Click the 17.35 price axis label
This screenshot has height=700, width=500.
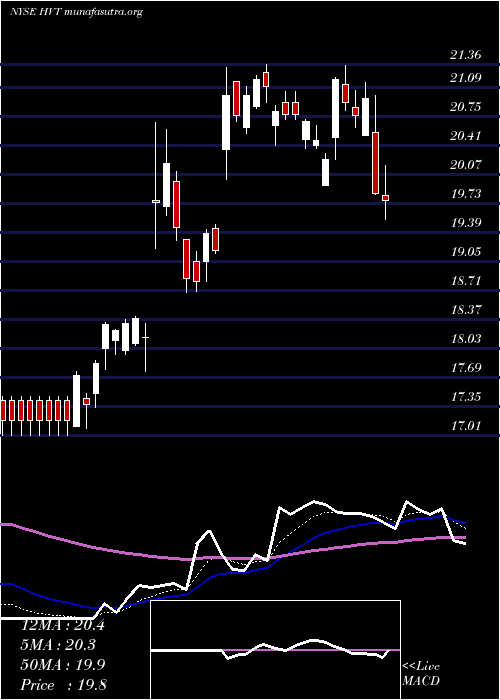pyautogui.click(x=466, y=397)
